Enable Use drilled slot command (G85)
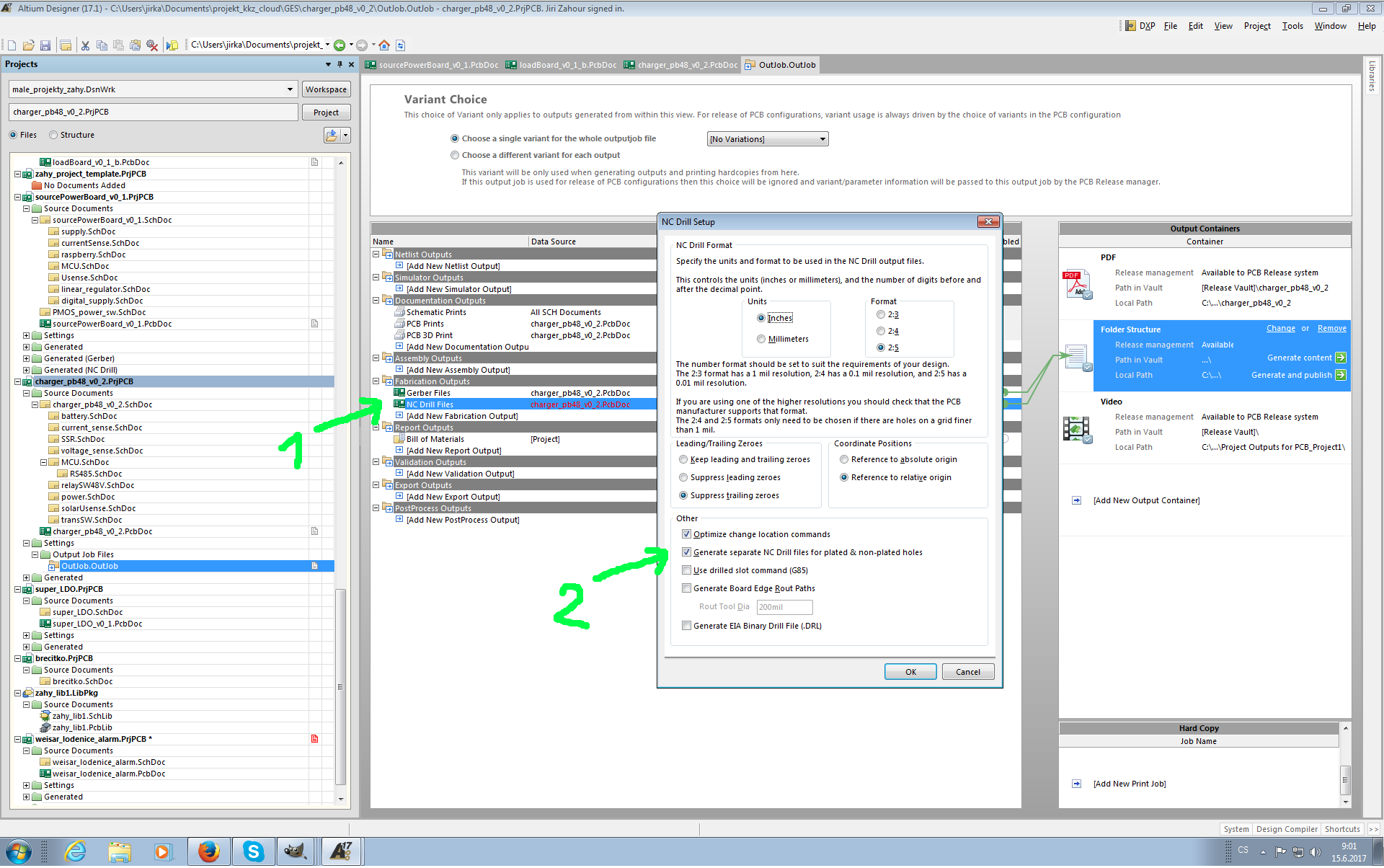Screen dimensions: 1384x868 click(x=686, y=570)
